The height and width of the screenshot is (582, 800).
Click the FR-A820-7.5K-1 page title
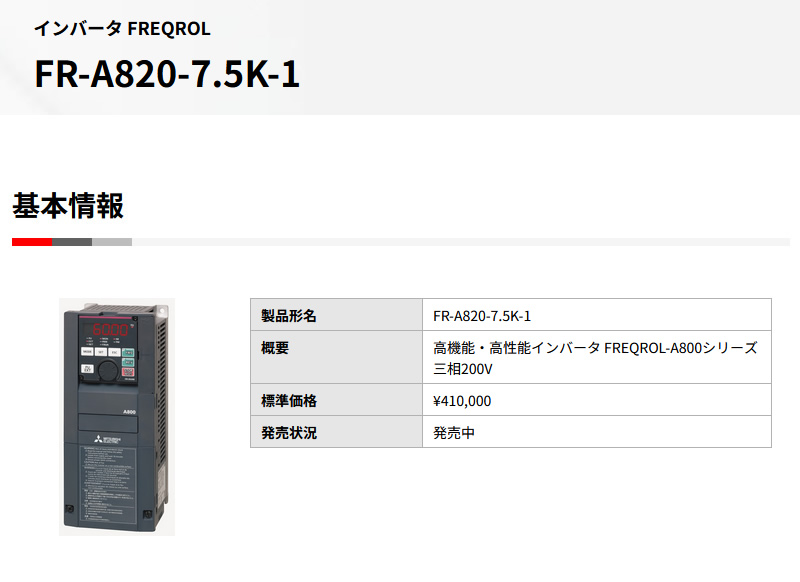(167, 74)
